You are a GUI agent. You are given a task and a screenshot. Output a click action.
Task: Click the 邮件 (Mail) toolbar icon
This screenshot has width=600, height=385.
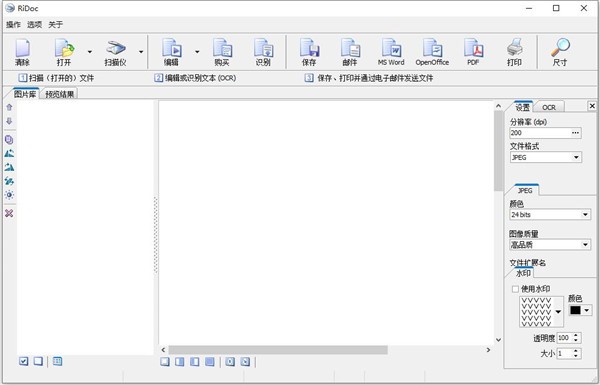pyautogui.click(x=350, y=52)
